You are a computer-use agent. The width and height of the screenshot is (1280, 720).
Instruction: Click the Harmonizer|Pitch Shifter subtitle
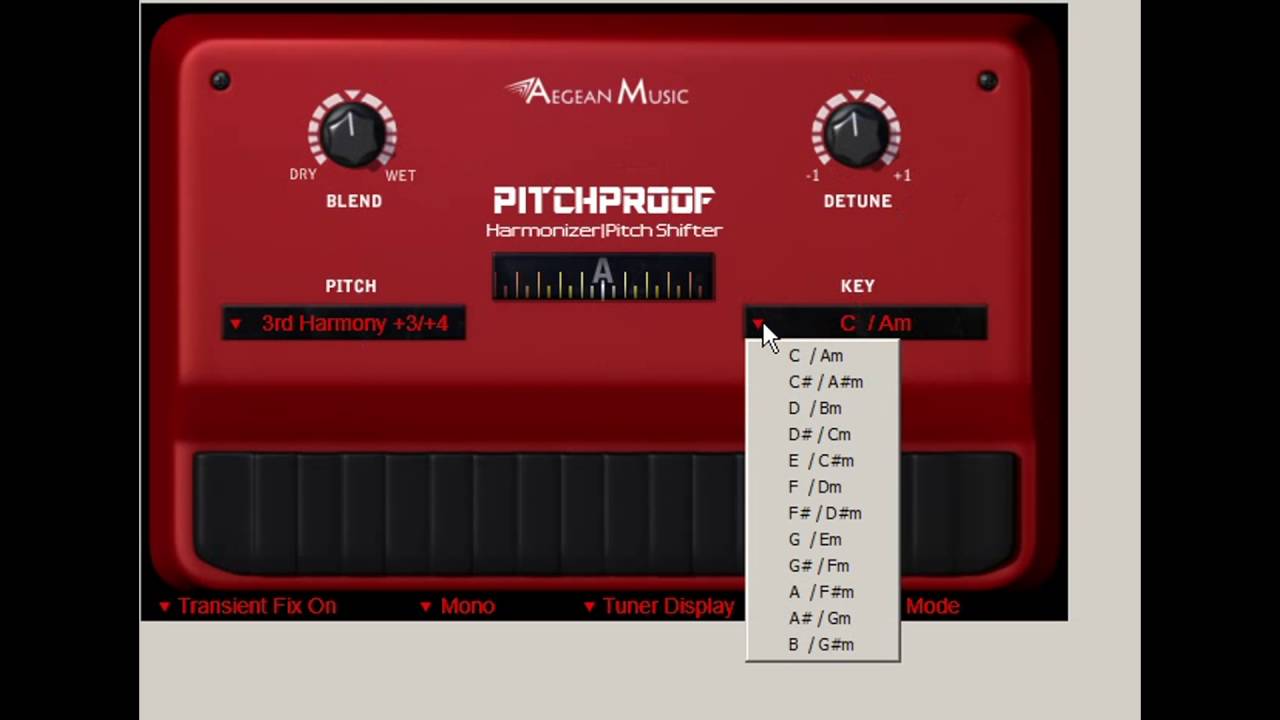coord(604,231)
